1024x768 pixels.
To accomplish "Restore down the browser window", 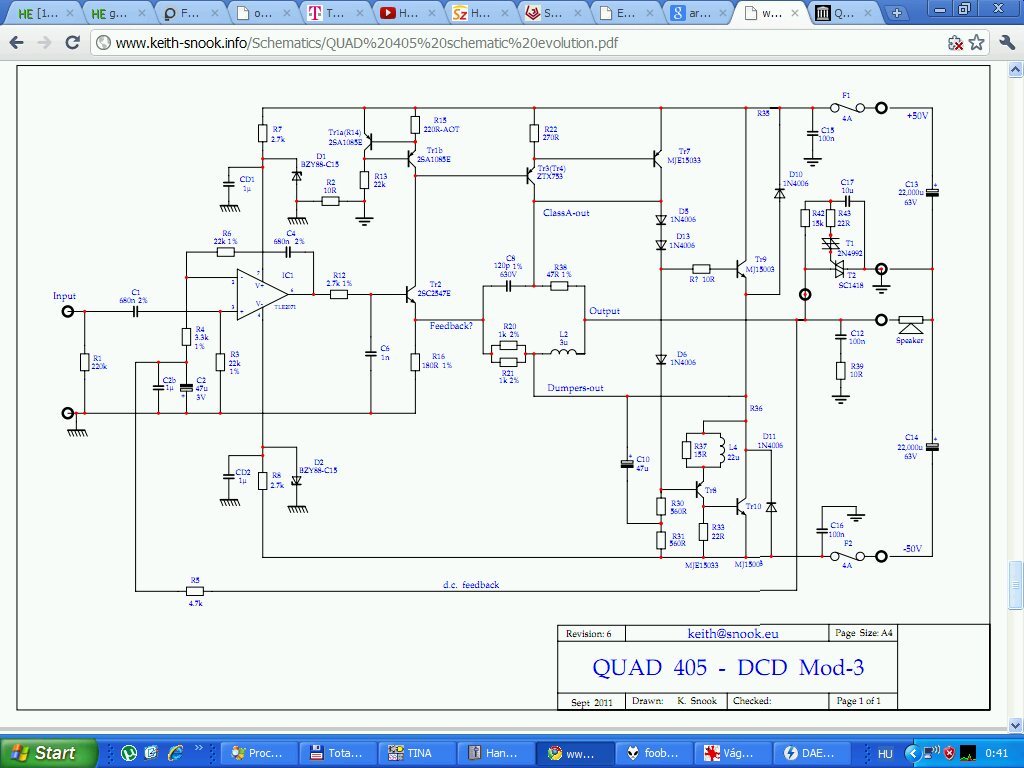I will [x=965, y=8].
